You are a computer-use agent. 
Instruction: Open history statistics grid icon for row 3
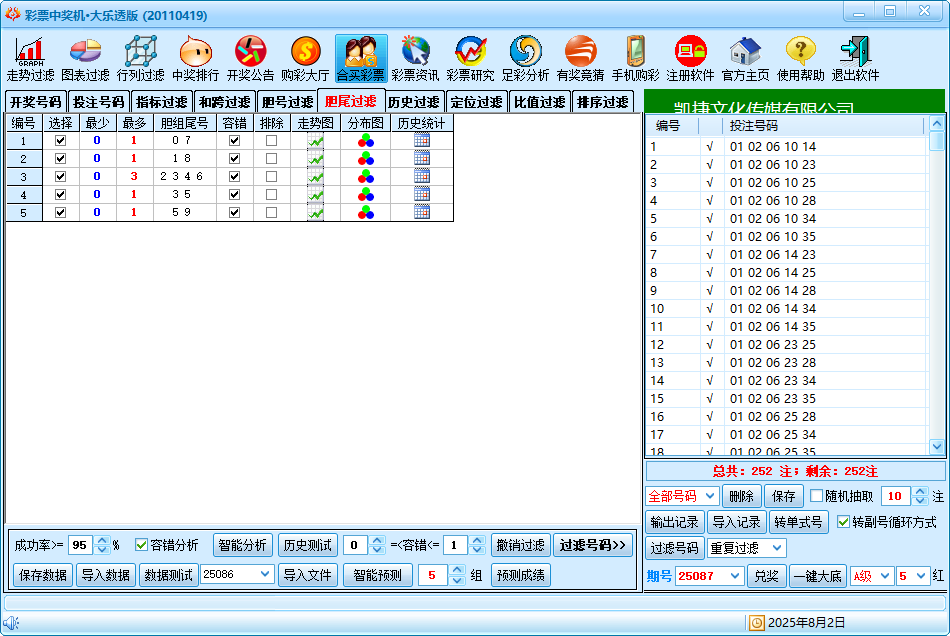421,176
